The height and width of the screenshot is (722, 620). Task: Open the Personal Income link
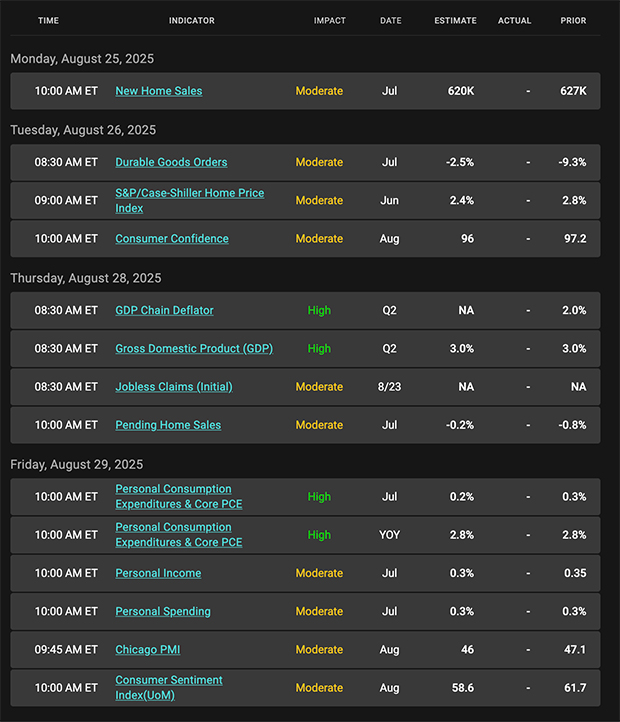click(158, 573)
